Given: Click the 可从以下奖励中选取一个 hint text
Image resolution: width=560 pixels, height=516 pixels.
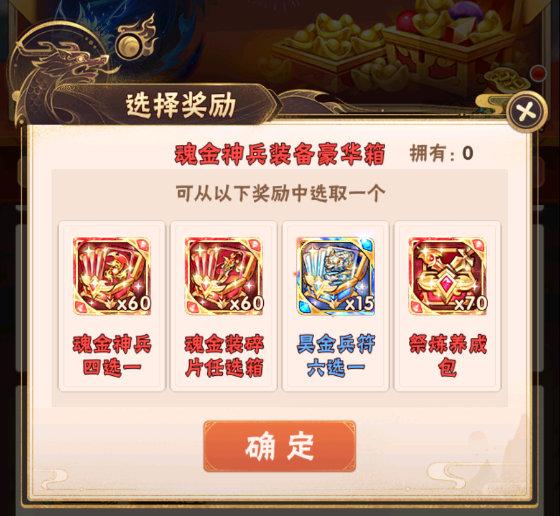Looking at the screenshot, I should [280, 193].
